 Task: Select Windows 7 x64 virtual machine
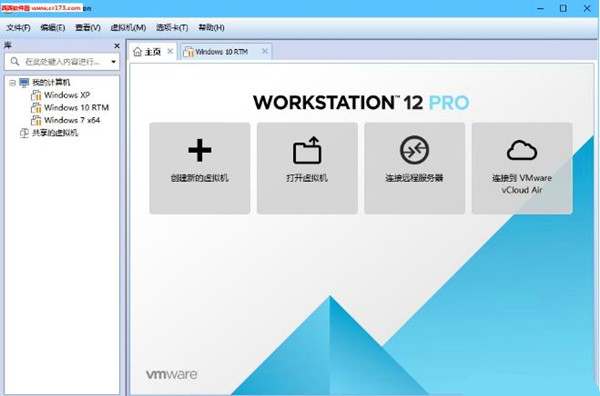pyautogui.click(x=72, y=120)
